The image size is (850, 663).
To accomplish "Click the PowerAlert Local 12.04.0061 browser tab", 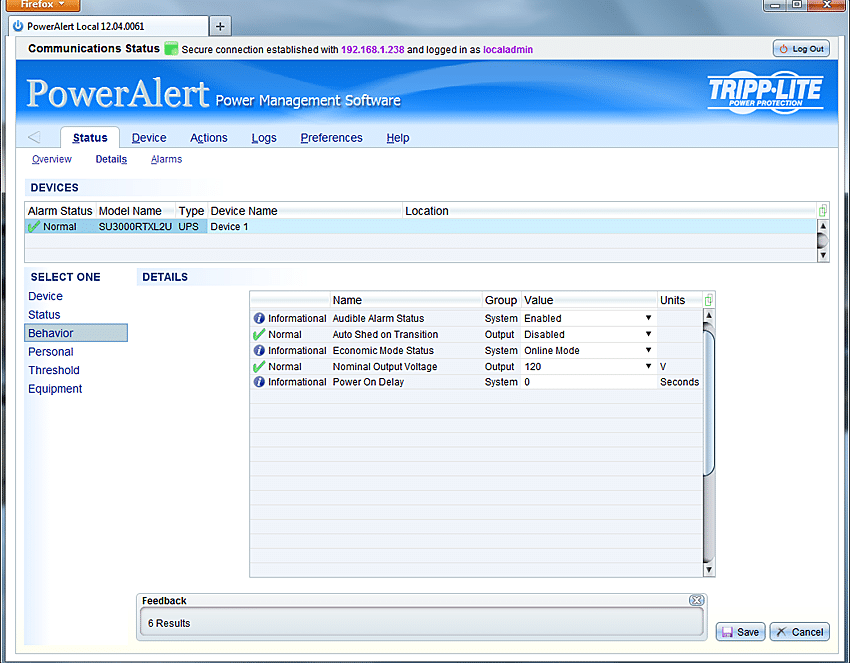I will pyautogui.click(x=108, y=26).
